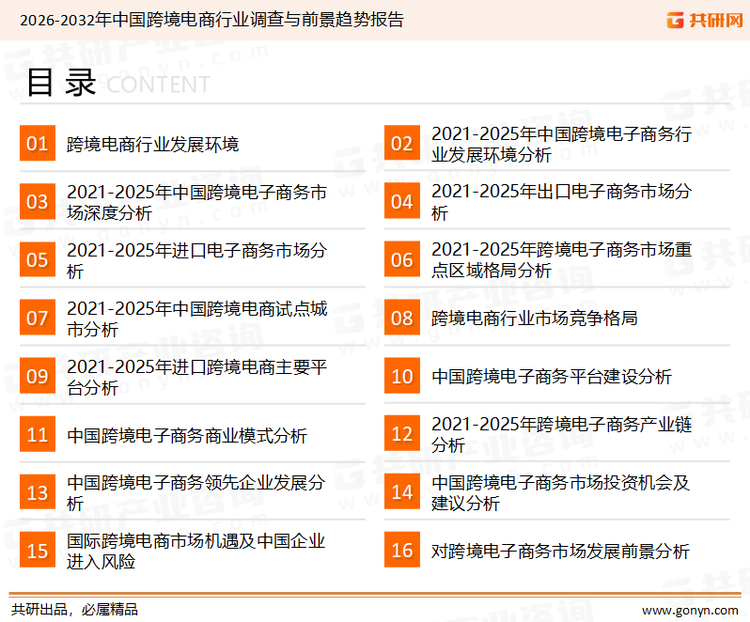750x622 pixels.
Task: Select chapter 2021-2025年出口电子商务市场分析
Action: tap(562, 202)
